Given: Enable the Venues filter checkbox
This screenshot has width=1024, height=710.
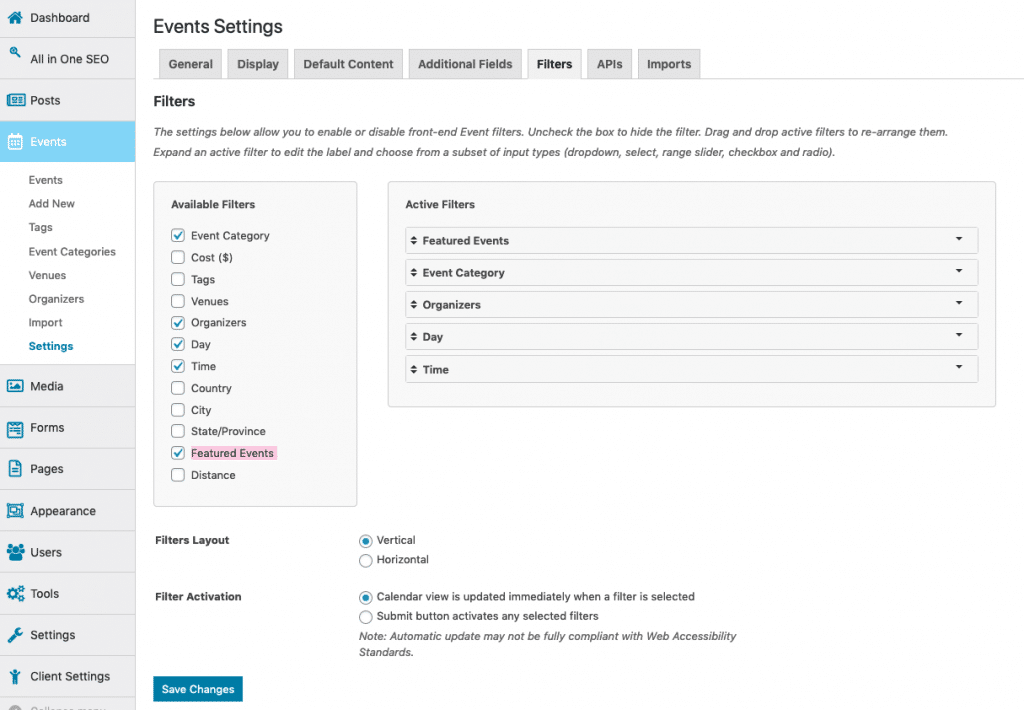Looking at the screenshot, I should [x=178, y=301].
